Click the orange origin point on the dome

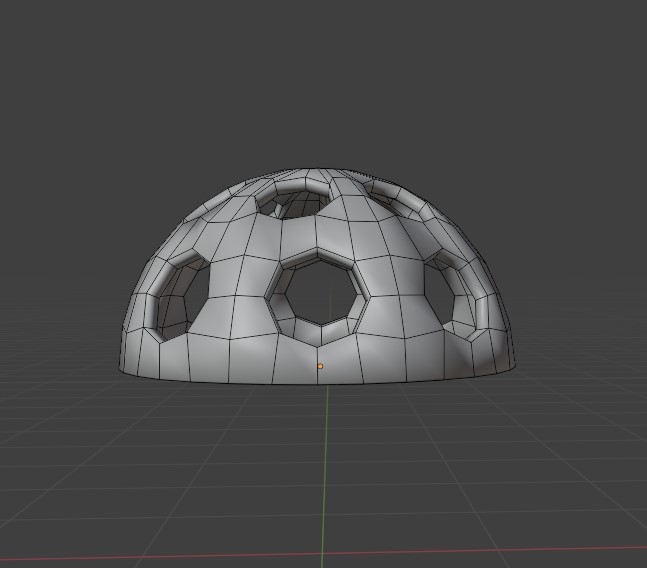[320, 366]
